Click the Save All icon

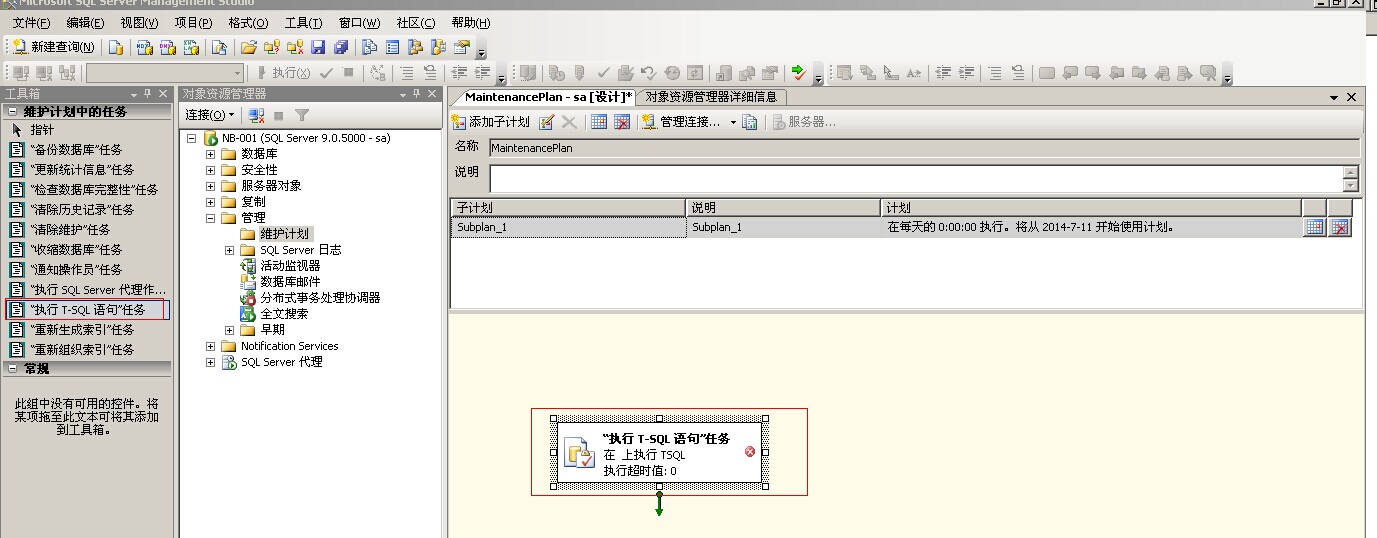pos(341,47)
